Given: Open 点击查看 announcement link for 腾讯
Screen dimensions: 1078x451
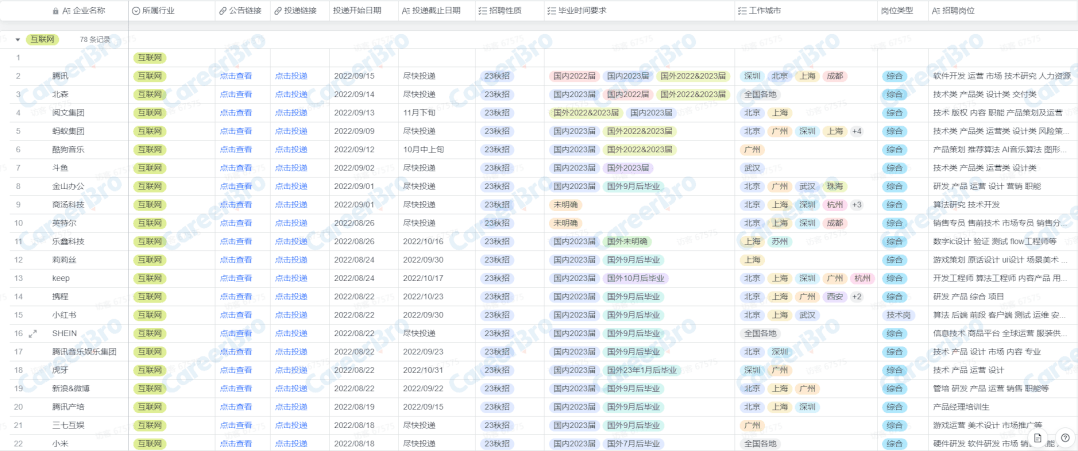Looking at the screenshot, I should click(236, 76).
